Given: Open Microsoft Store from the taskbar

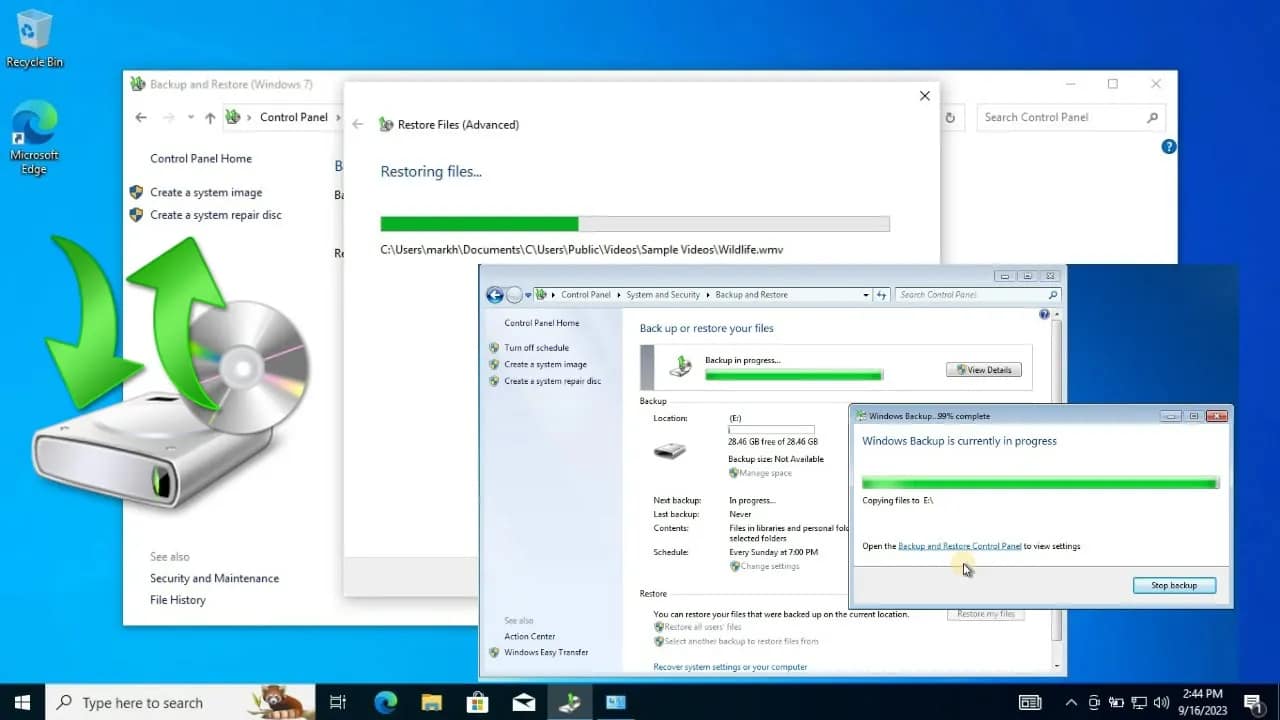Looking at the screenshot, I should [x=478, y=702].
